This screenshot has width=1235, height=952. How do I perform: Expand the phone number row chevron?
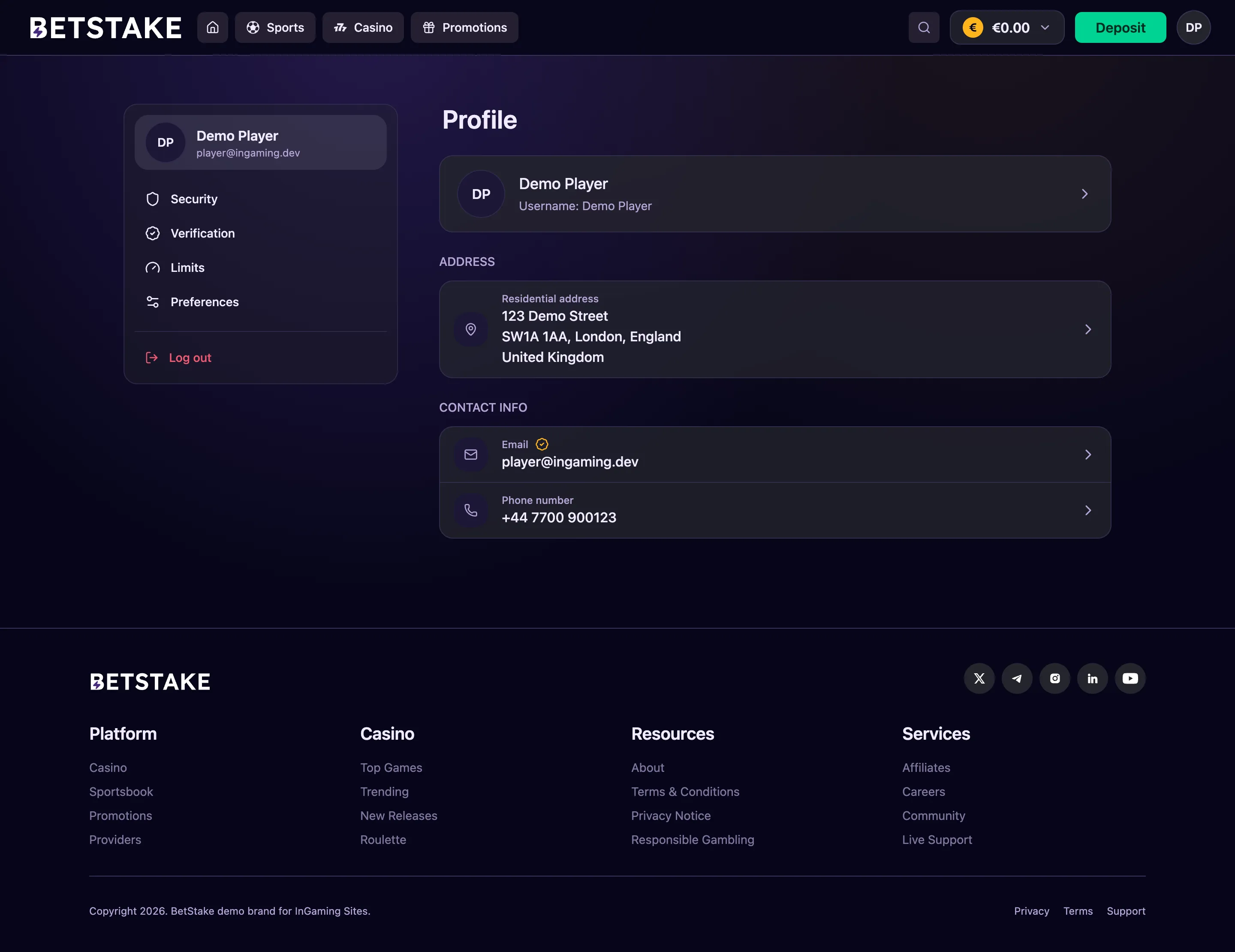click(x=1087, y=510)
